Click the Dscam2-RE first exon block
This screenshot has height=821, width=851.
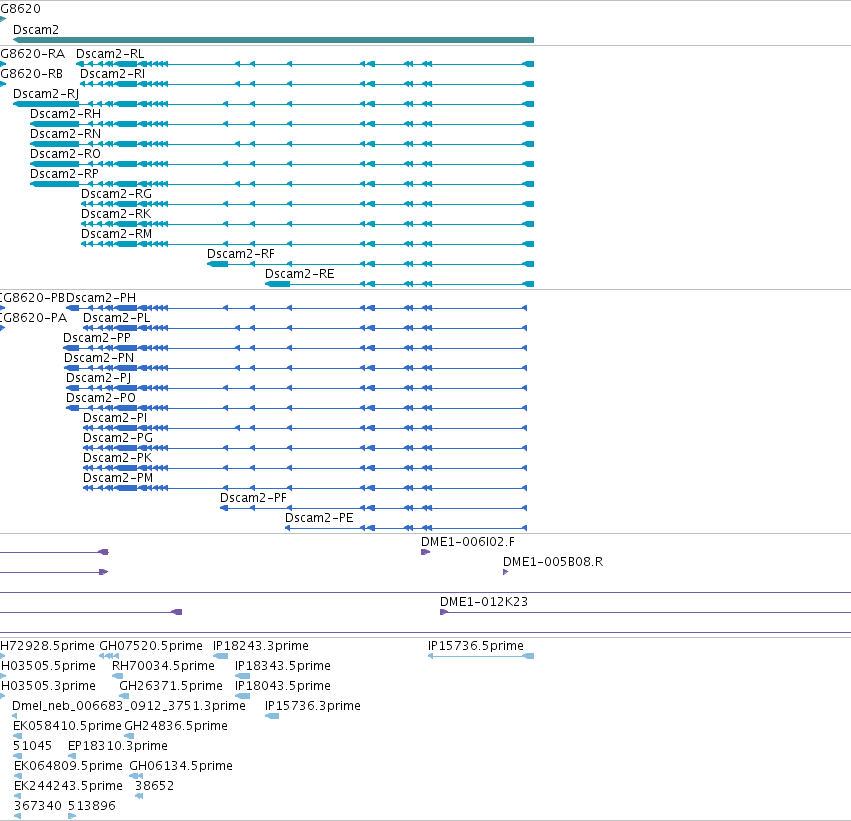point(277,284)
